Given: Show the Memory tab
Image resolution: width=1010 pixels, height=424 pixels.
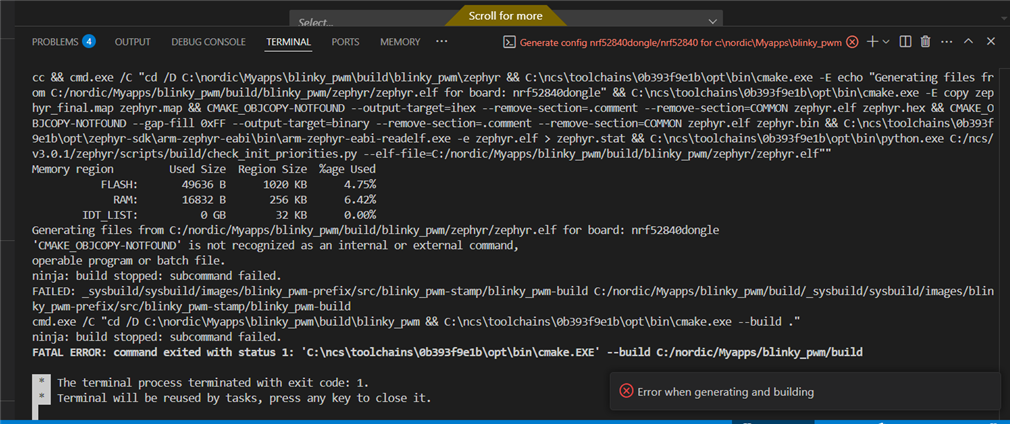Looking at the screenshot, I should [x=400, y=42].
